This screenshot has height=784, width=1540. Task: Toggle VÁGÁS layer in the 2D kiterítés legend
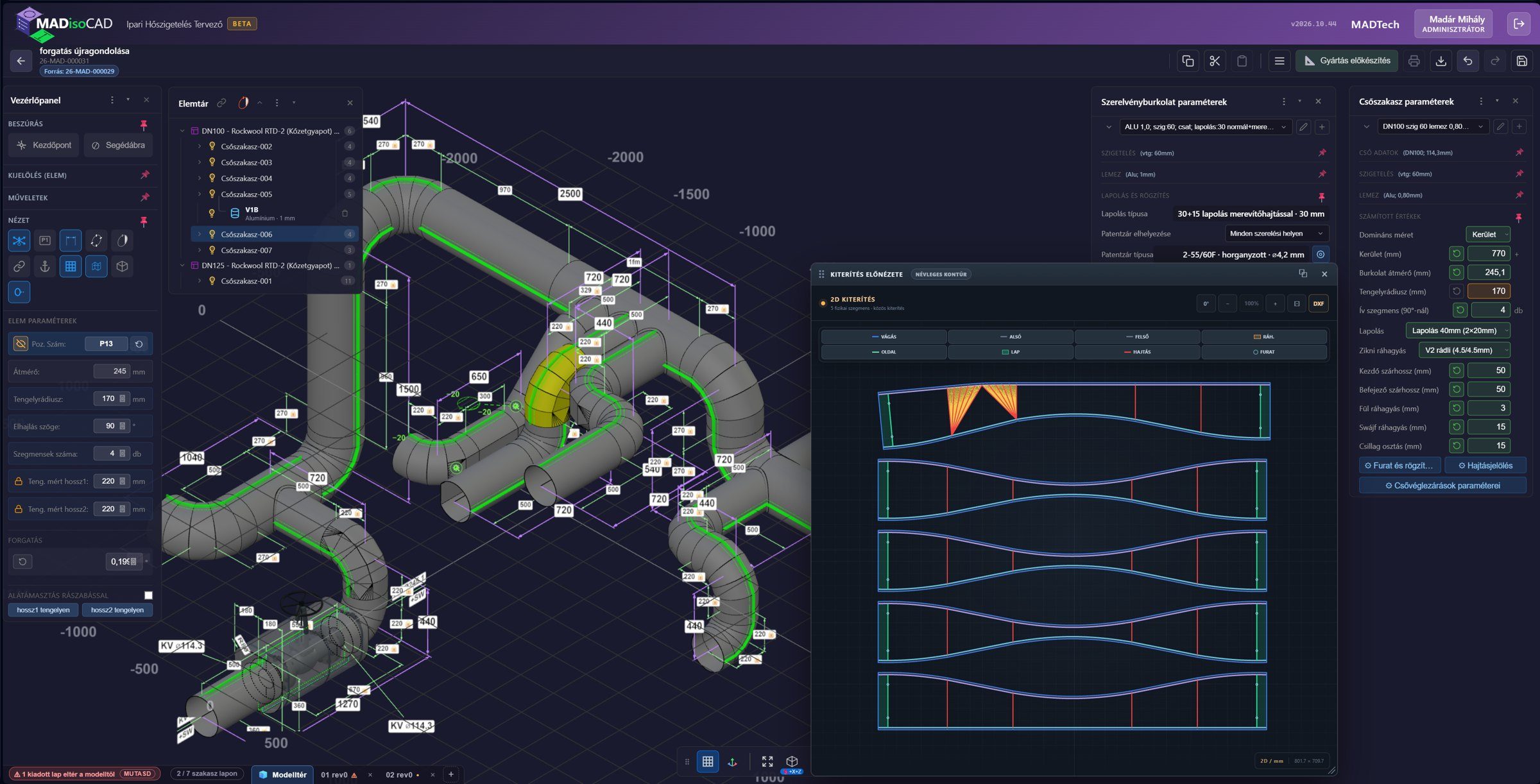tap(884, 336)
